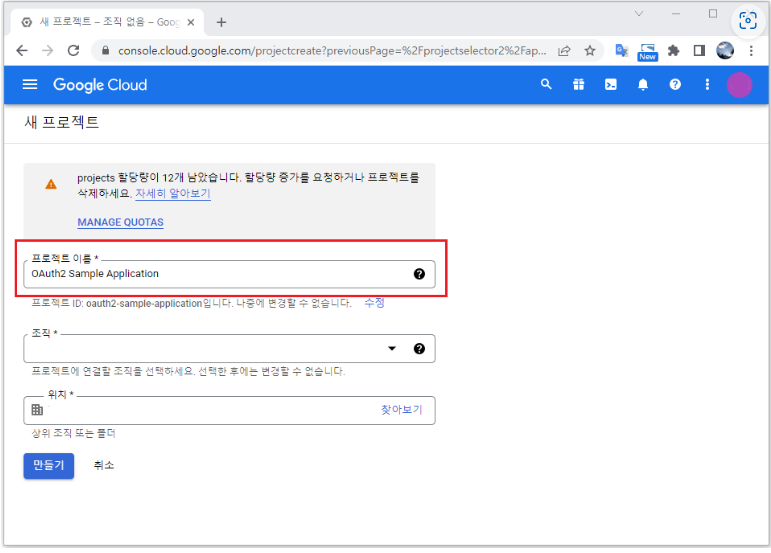This screenshot has height=553, width=771.
Task: Reload the page
Action: click(x=74, y=50)
